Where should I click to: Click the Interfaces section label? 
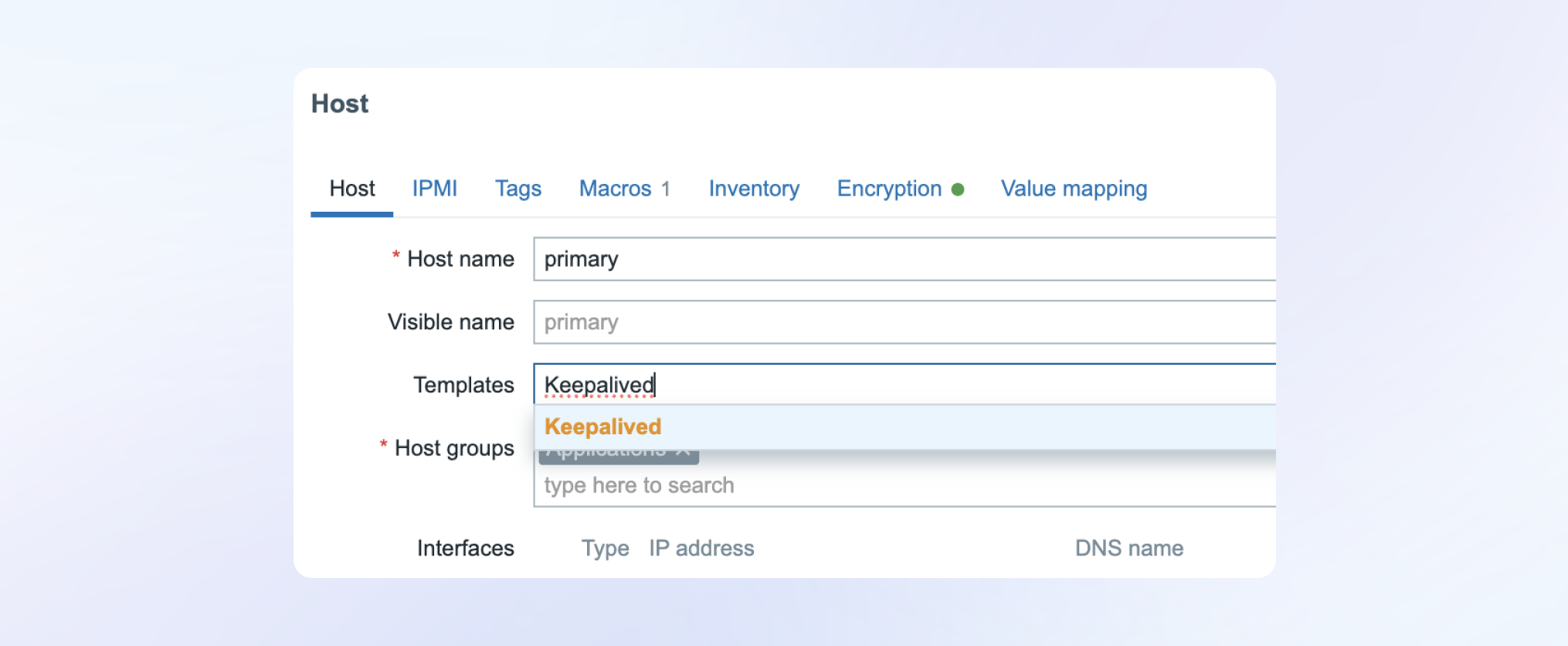point(465,548)
